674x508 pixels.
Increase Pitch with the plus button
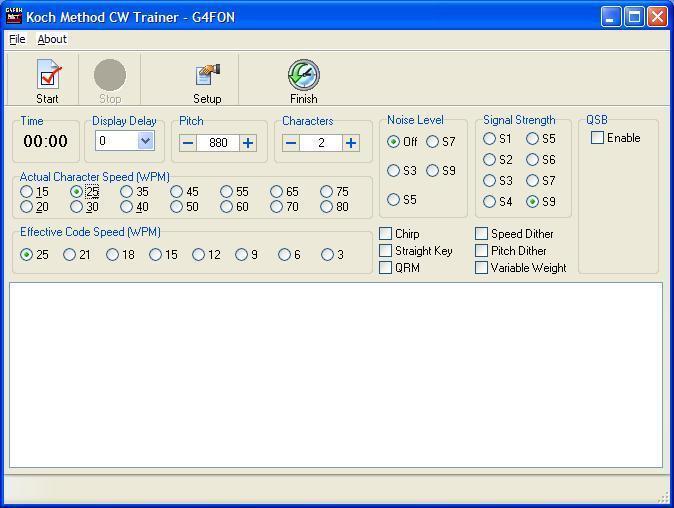pyautogui.click(x=248, y=143)
